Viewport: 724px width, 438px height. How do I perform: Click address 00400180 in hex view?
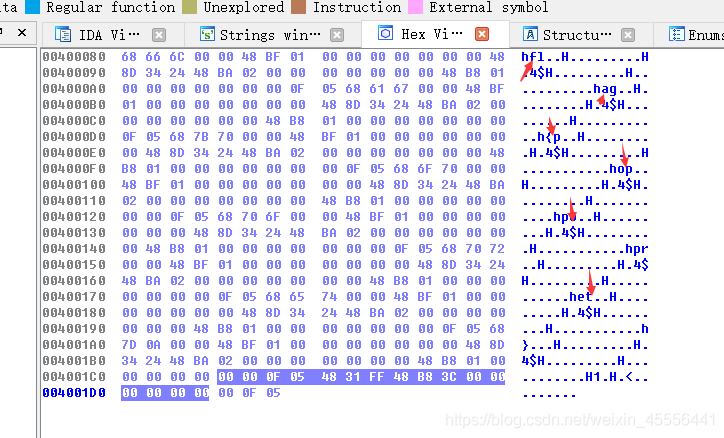tap(74, 313)
